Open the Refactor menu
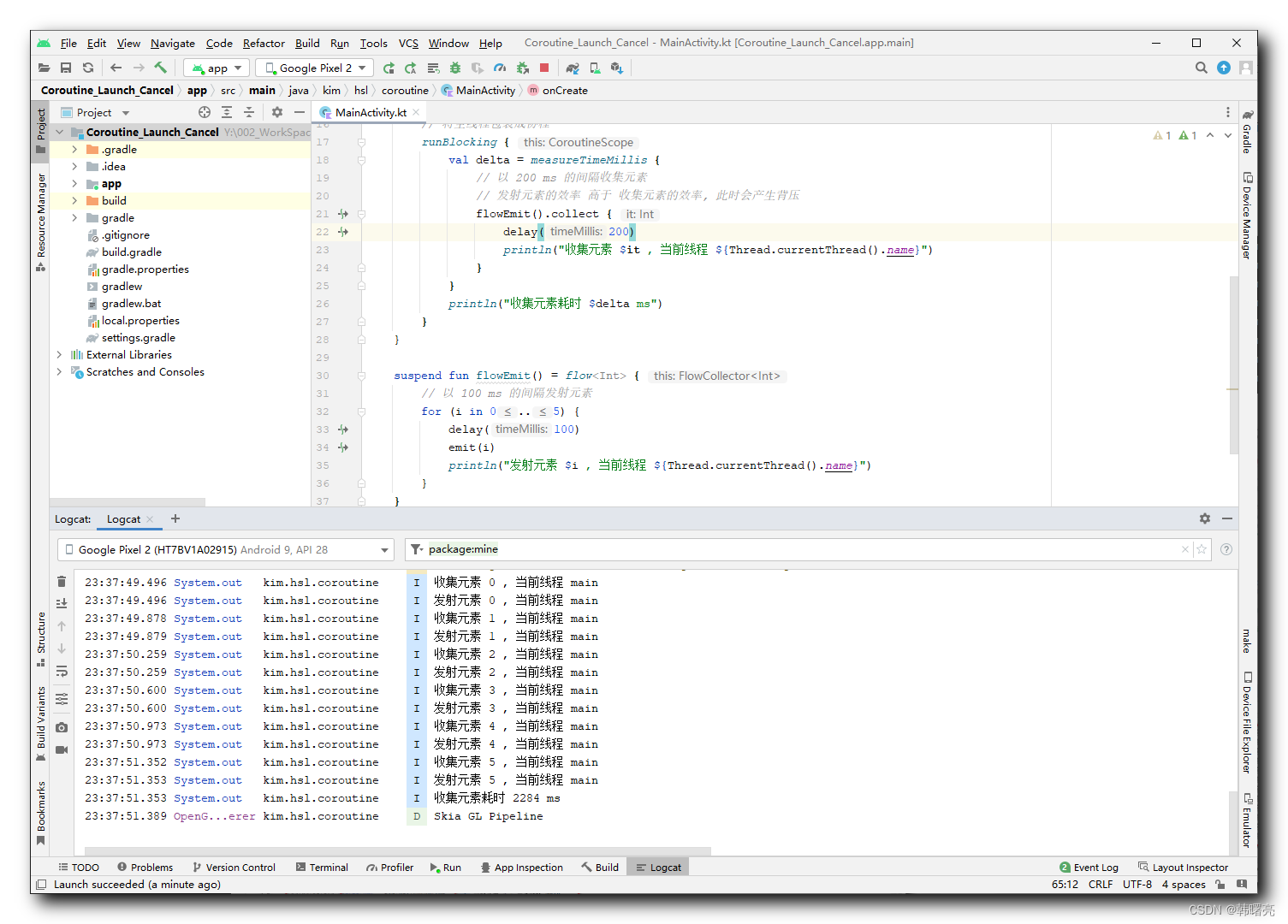This screenshot has height=924, width=1288. click(264, 43)
